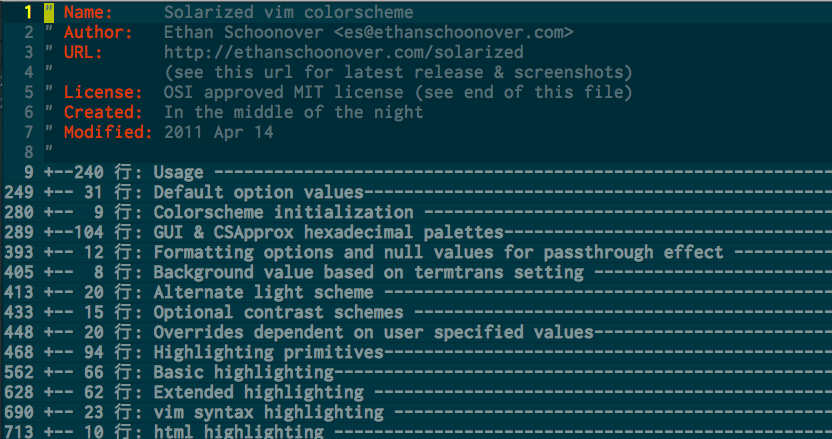Click the Author: comment label
This screenshot has height=439, width=832.
(98, 32)
